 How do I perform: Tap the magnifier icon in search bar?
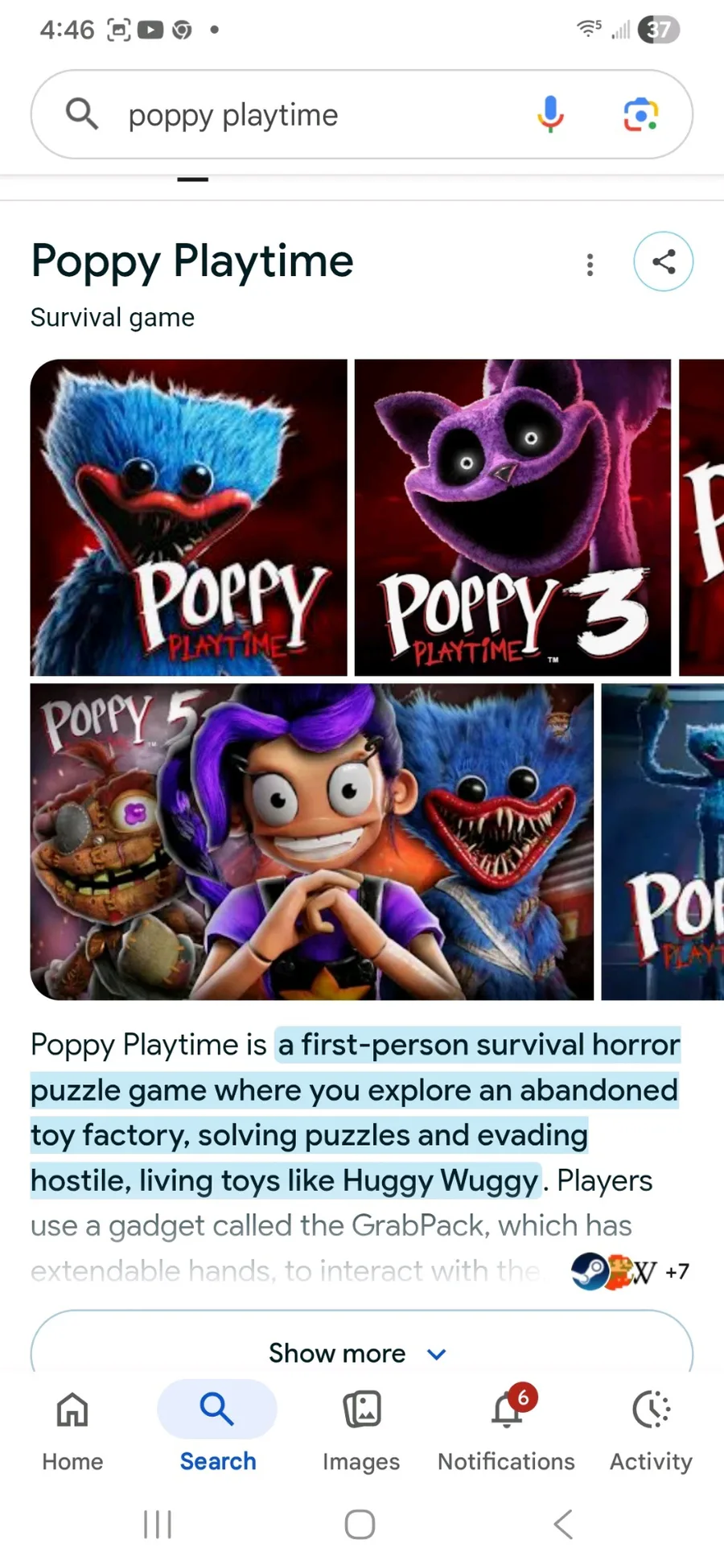[x=82, y=114]
